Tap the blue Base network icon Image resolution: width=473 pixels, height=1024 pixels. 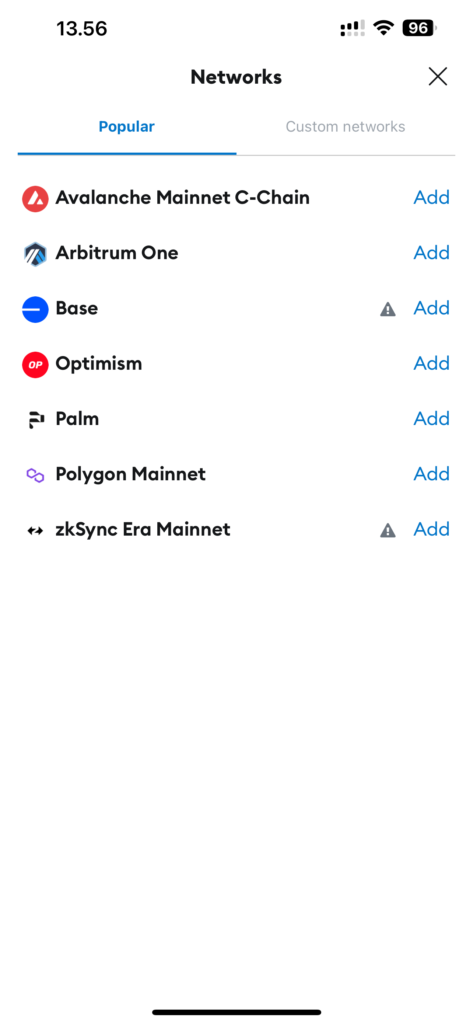35,309
